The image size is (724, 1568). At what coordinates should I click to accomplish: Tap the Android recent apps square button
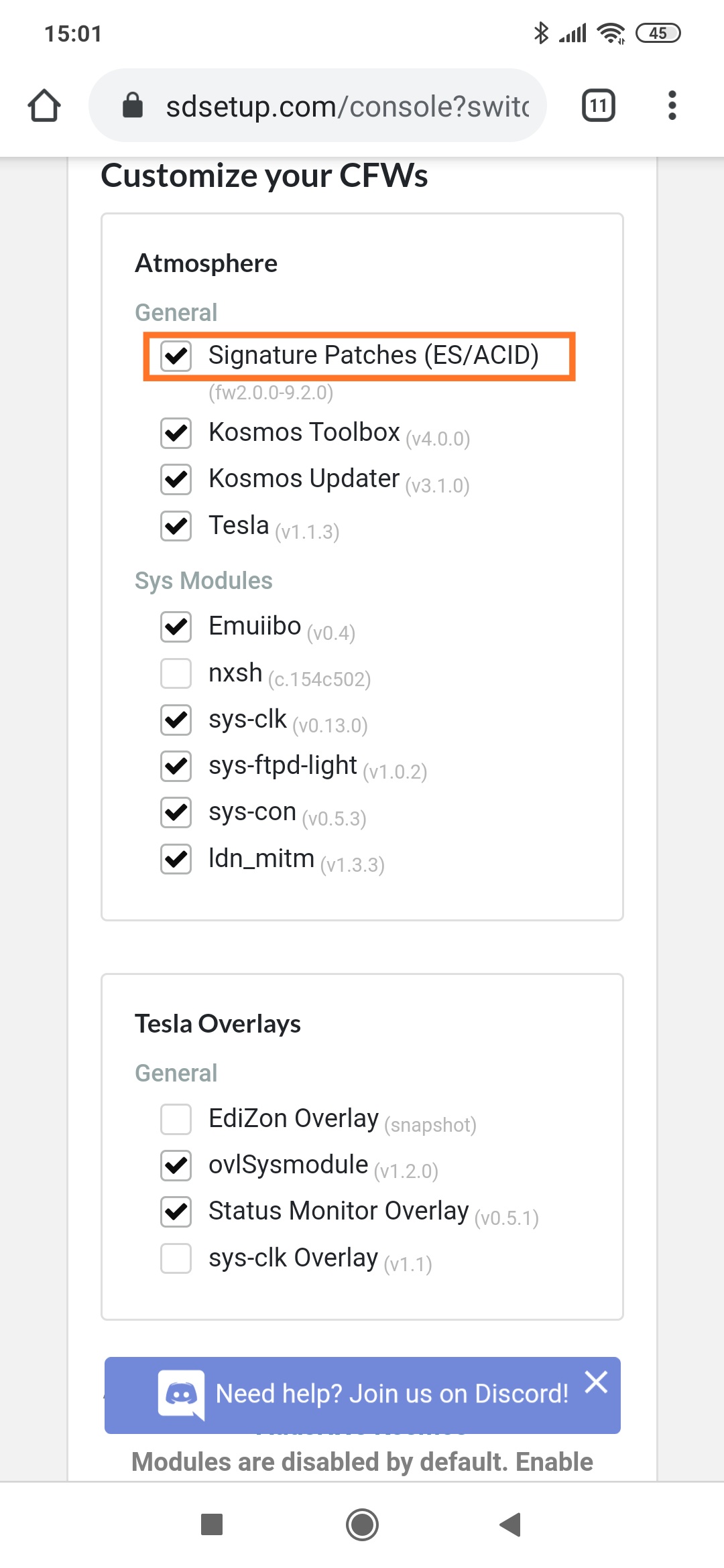pos(212,1524)
